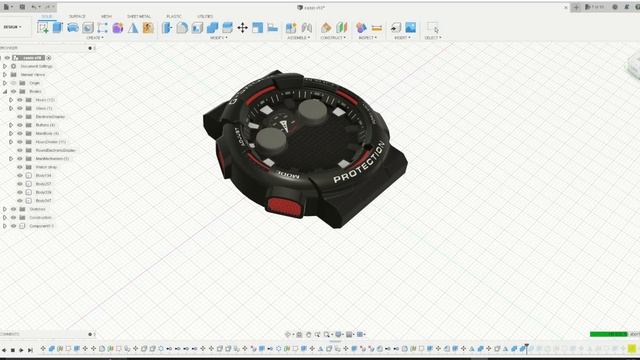This screenshot has height=360, width=640.
Task: Click the timeline position marker
Action: [527, 348]
